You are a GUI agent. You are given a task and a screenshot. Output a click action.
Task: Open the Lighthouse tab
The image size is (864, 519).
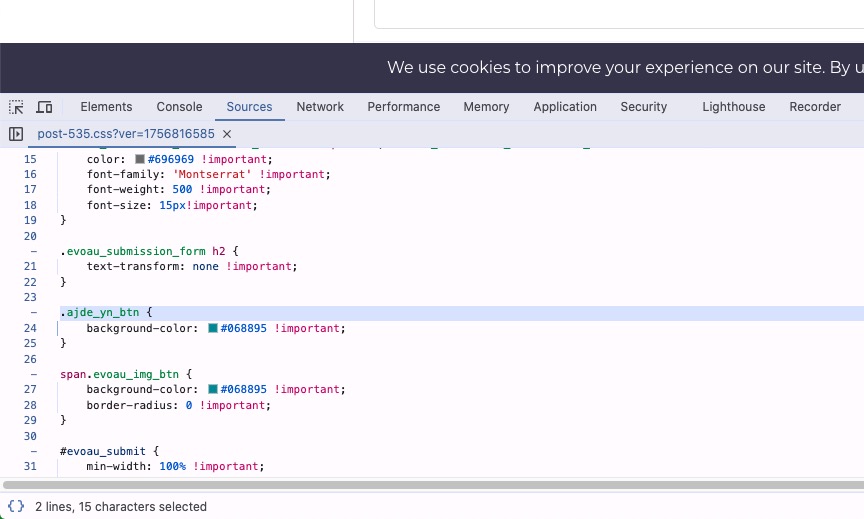[x=733, y=107]
